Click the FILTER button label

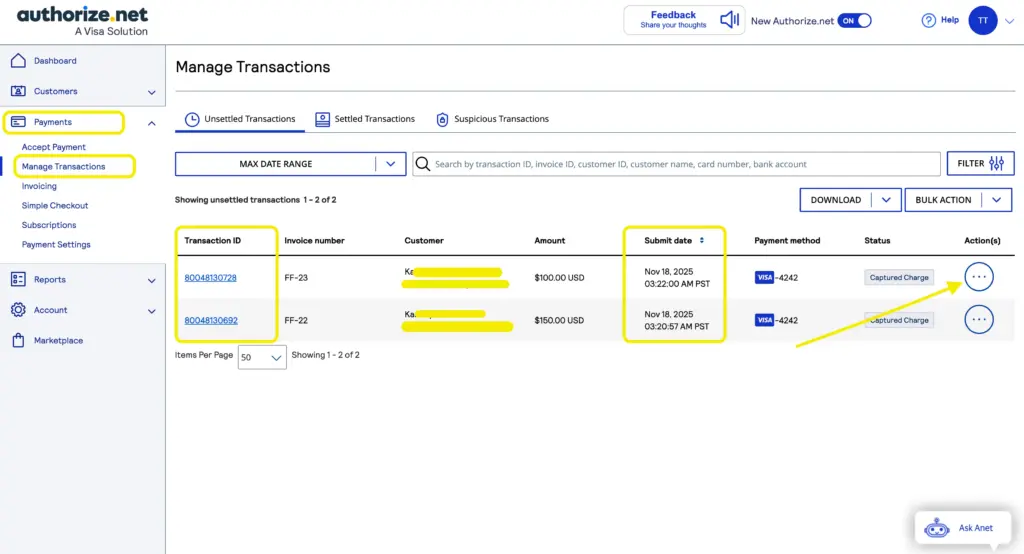click(x=970, y=163)
